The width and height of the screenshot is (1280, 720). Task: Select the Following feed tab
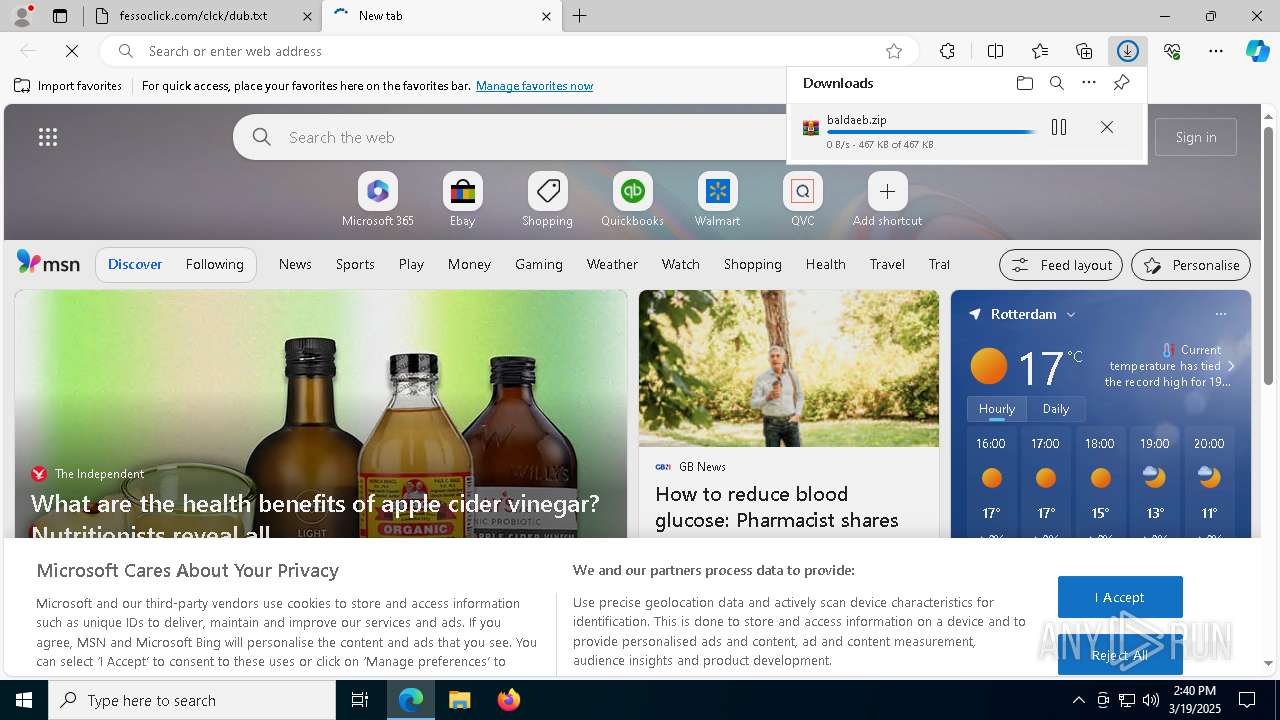pyautogui.click(x=214, y=264)
